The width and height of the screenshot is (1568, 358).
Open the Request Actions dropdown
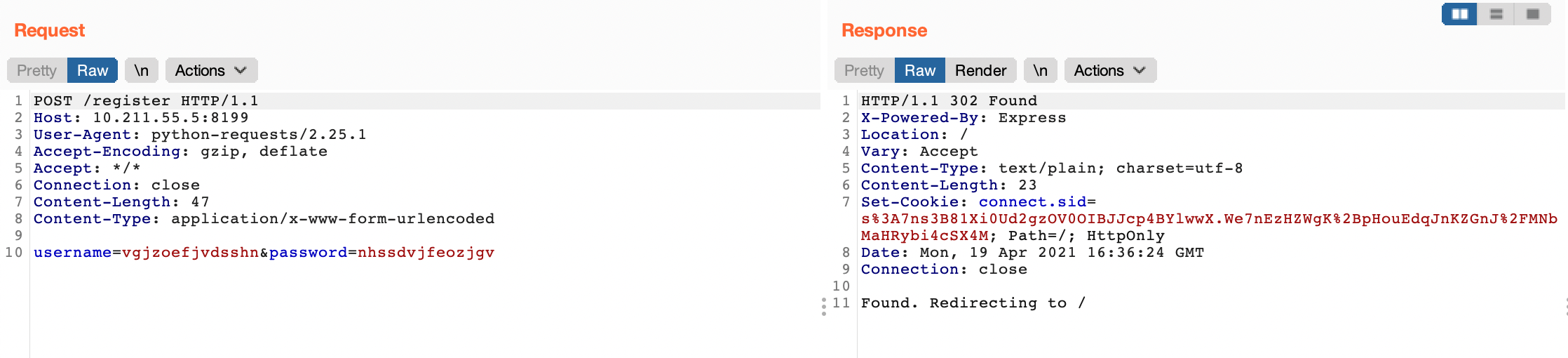click(x=211, y=70)
